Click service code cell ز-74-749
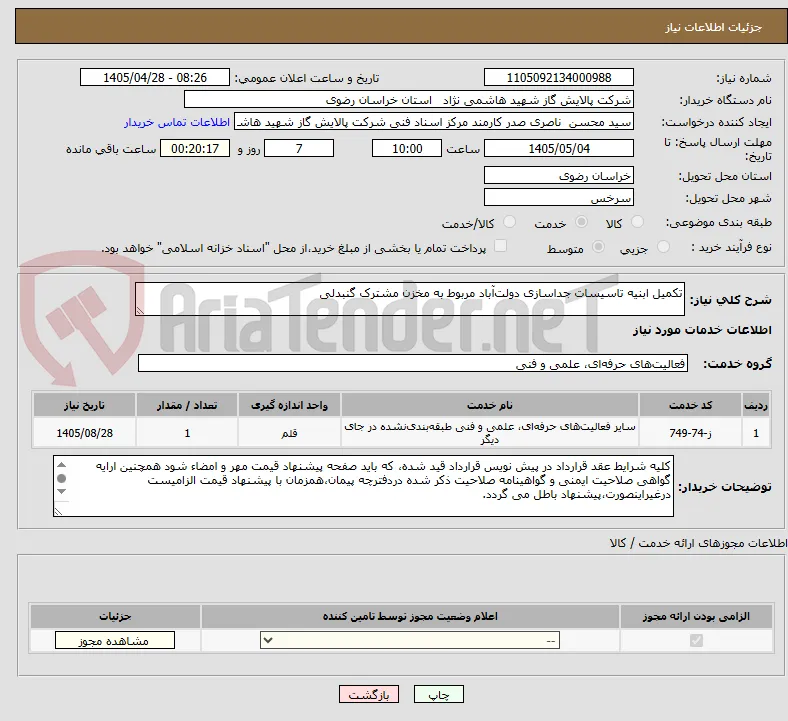 click(x=691, y=433)
